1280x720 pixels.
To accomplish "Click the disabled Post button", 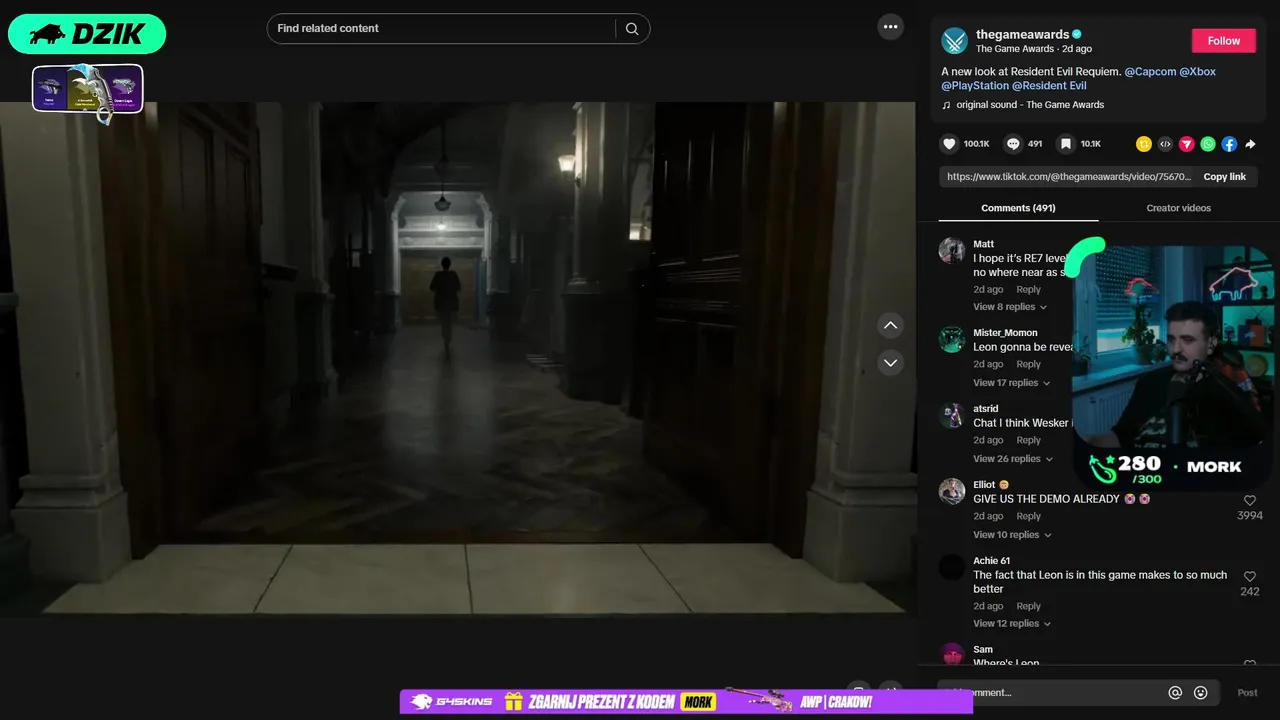I will point(1247,692).
